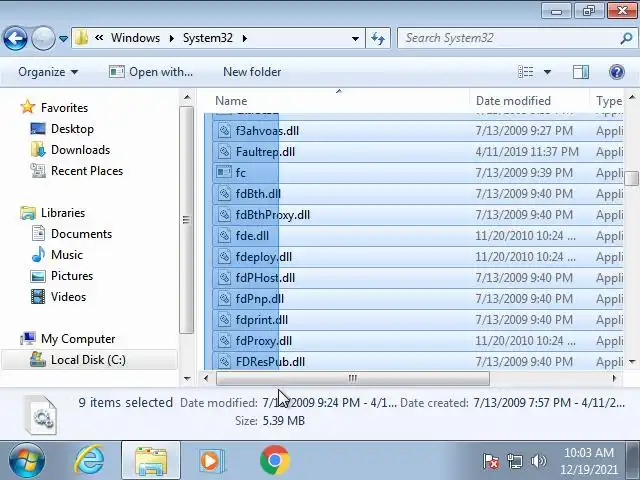
Task: Click the 9 items selected file thumbnail
Action: [41, 415]
